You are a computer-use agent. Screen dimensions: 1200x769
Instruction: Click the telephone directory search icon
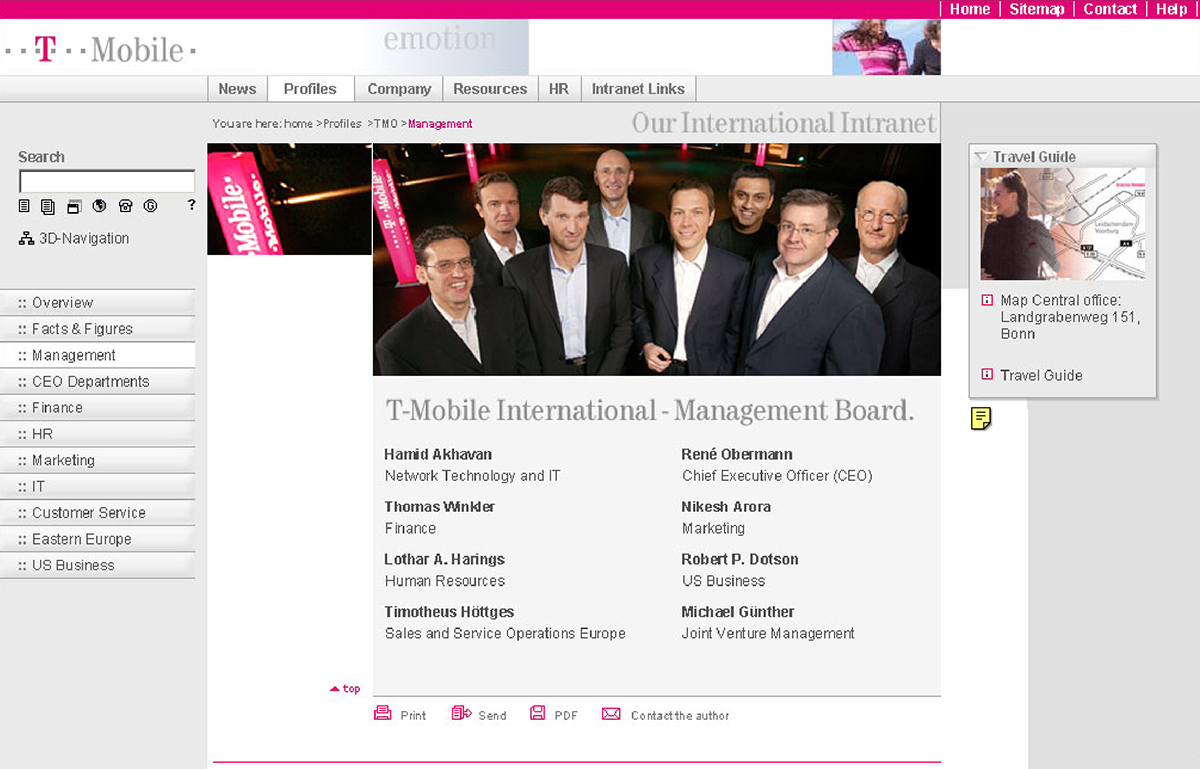tap(125, 206)
